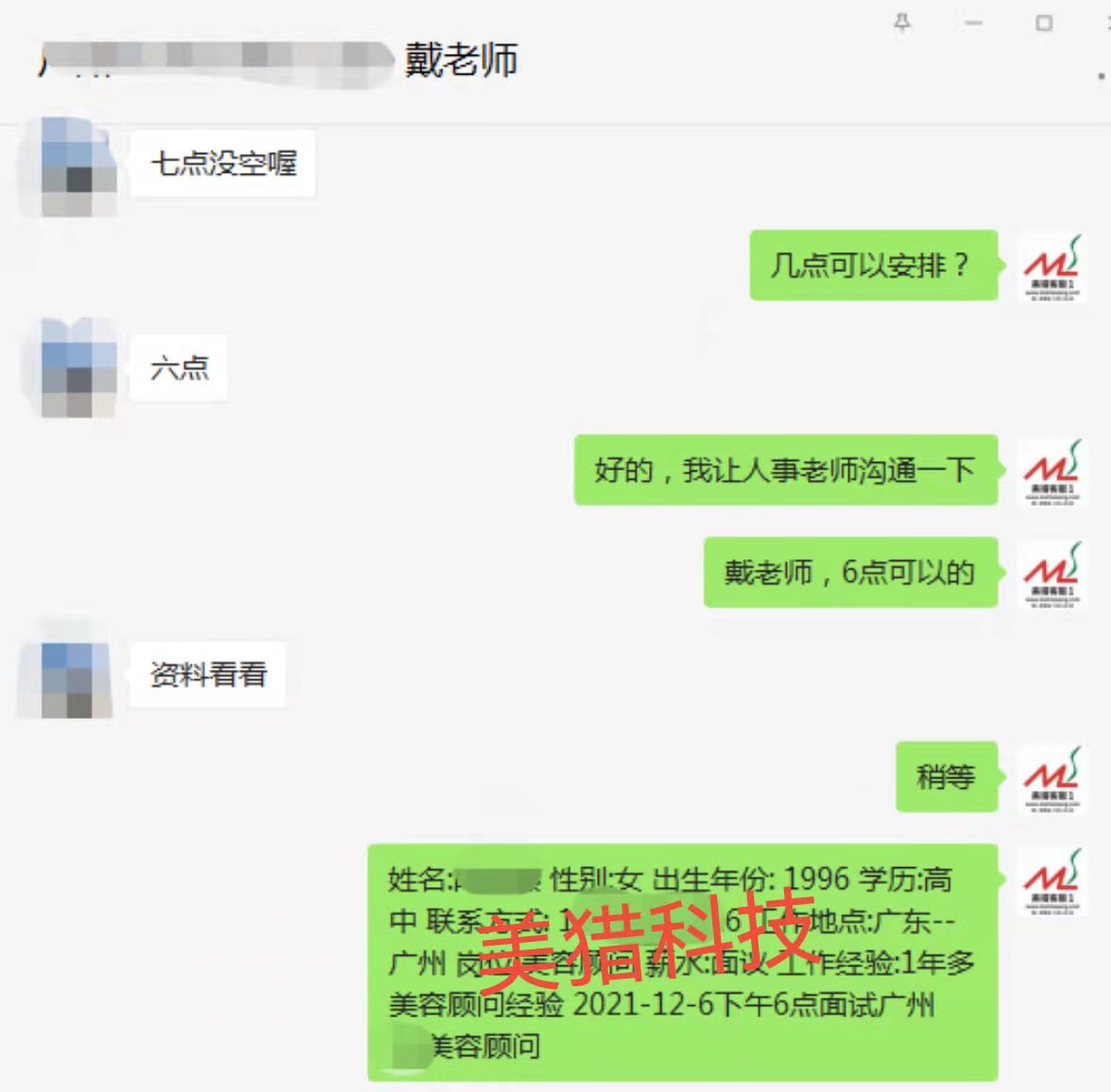This screenshot has height=1092, width=1111.
Task: Select the "好的，我让人事老师沟通一下" bubble
Action: coord(786,469)
